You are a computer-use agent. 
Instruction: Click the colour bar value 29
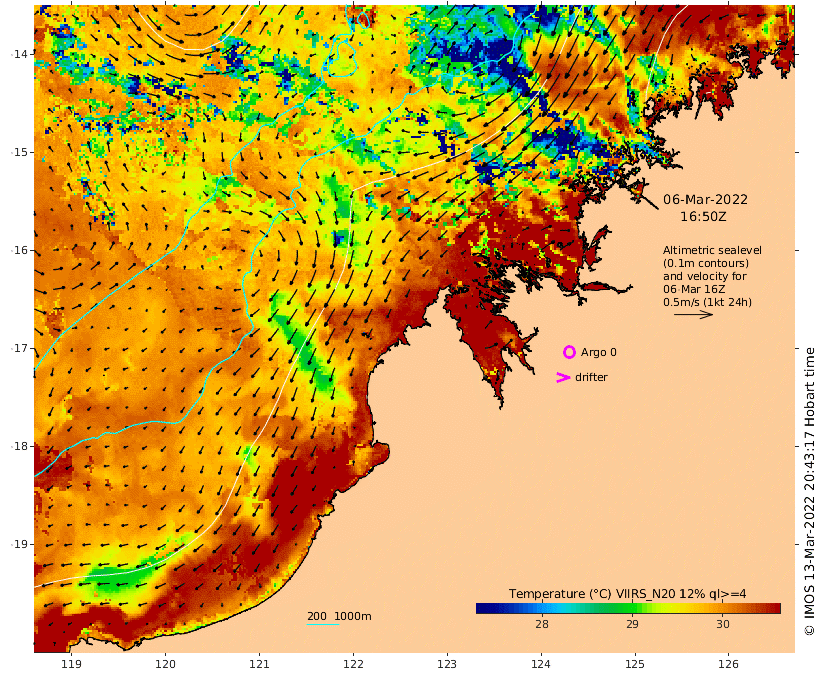[632, 624]
